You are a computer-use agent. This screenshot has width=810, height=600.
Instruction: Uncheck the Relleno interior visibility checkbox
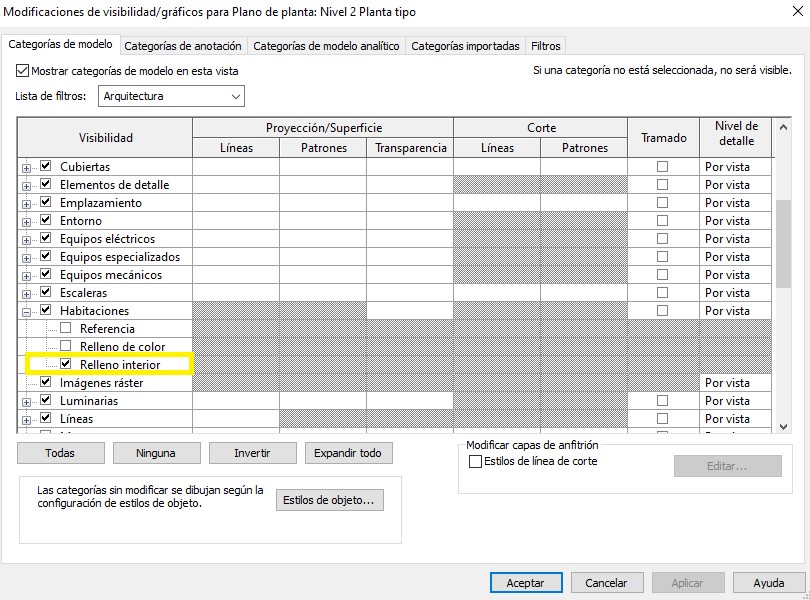66,365
